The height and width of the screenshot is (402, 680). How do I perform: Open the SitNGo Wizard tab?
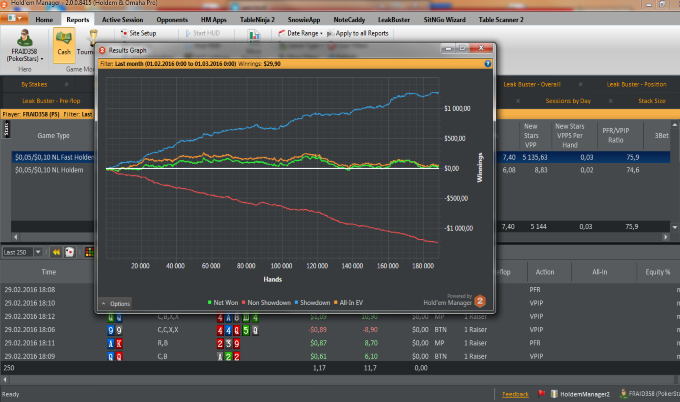[445, 20]
